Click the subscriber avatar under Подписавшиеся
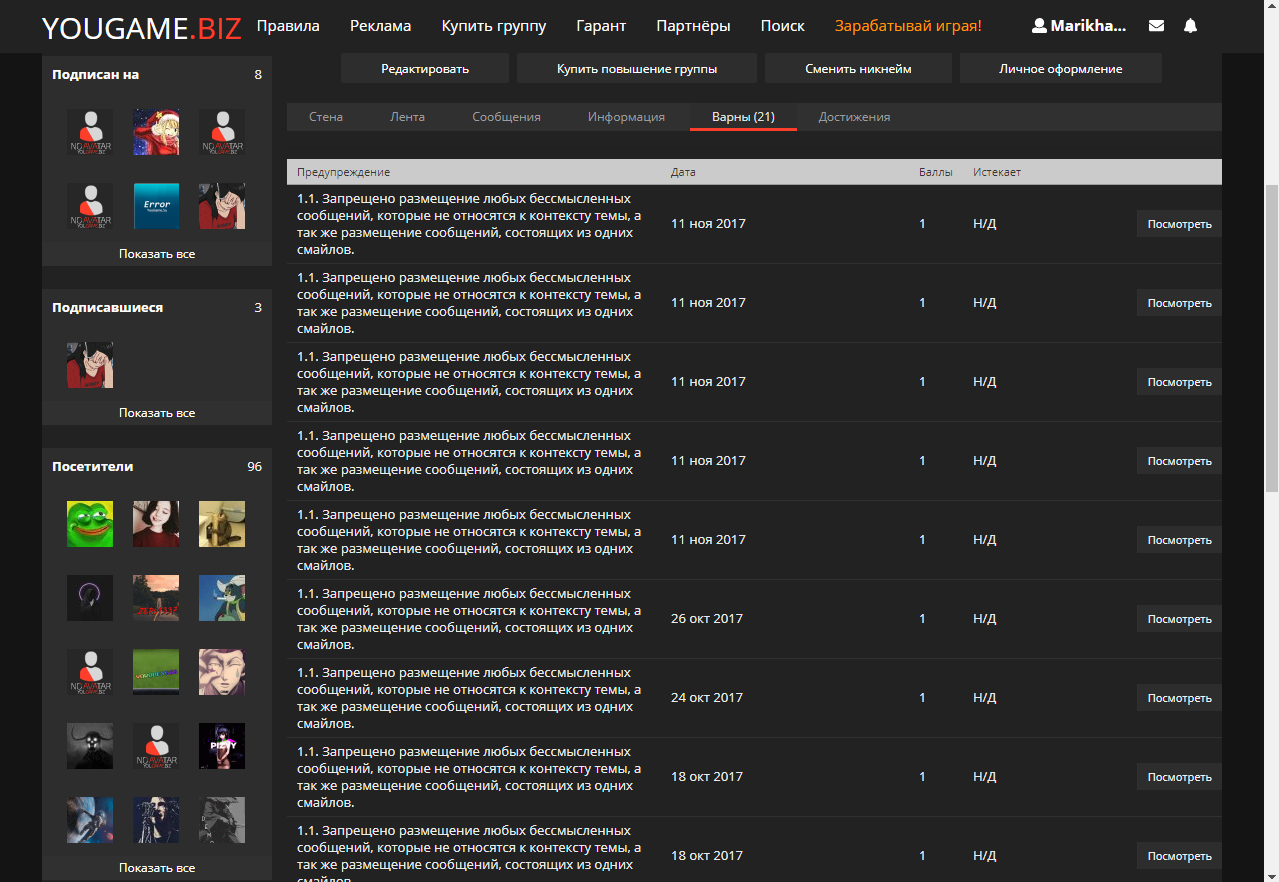Viewport: 1279px width, 882px height. click(90, 365)
